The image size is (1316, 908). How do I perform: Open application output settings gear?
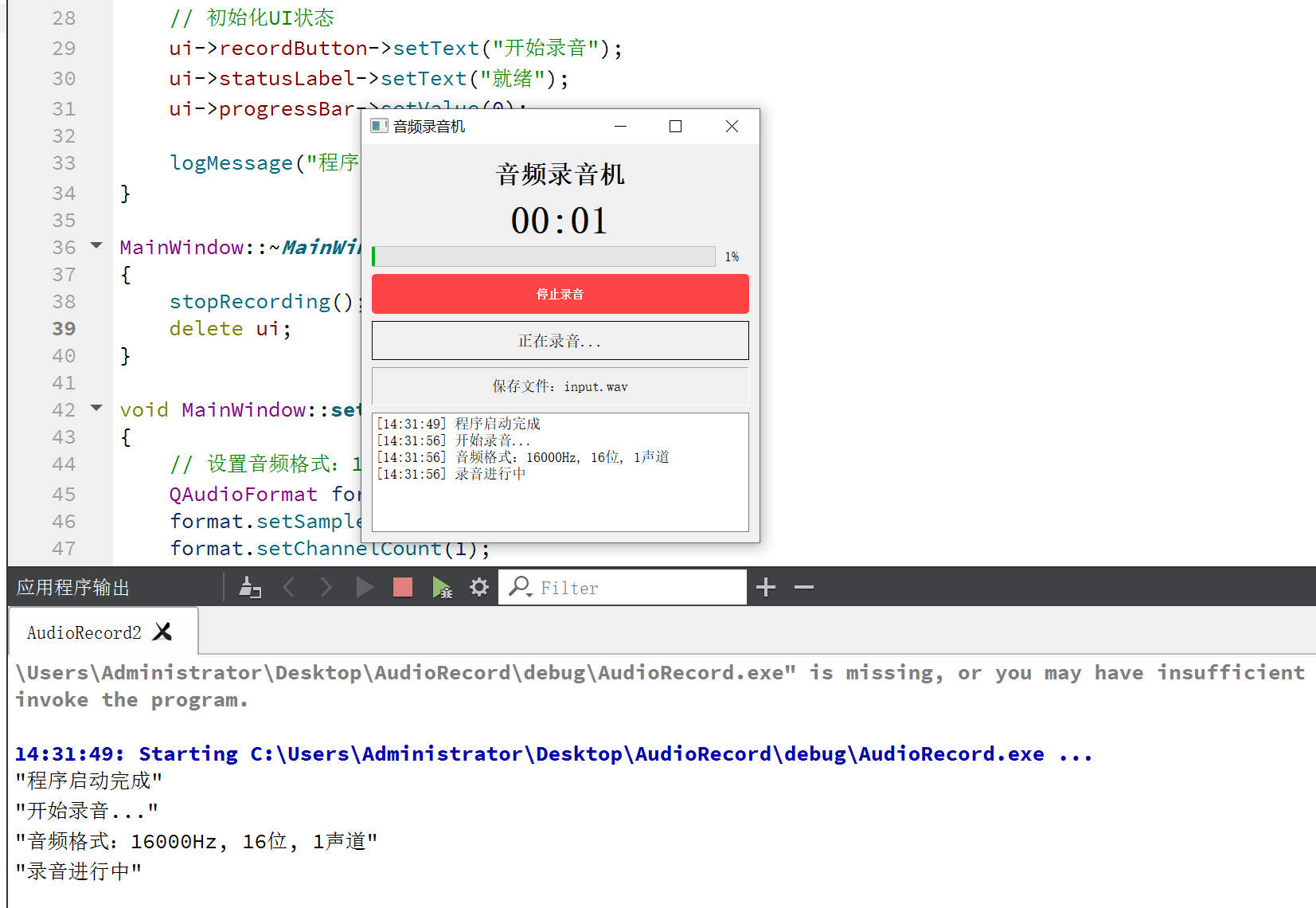click(x=478, y=588)
